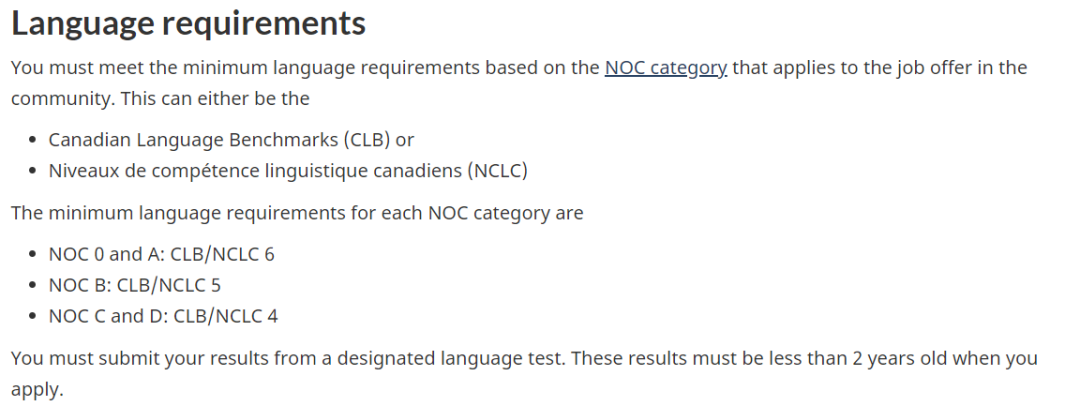The width and height of the screenshot is (1080, 406).
Task: Click the word 'apply.' on the last line
Action: (37, 390)
